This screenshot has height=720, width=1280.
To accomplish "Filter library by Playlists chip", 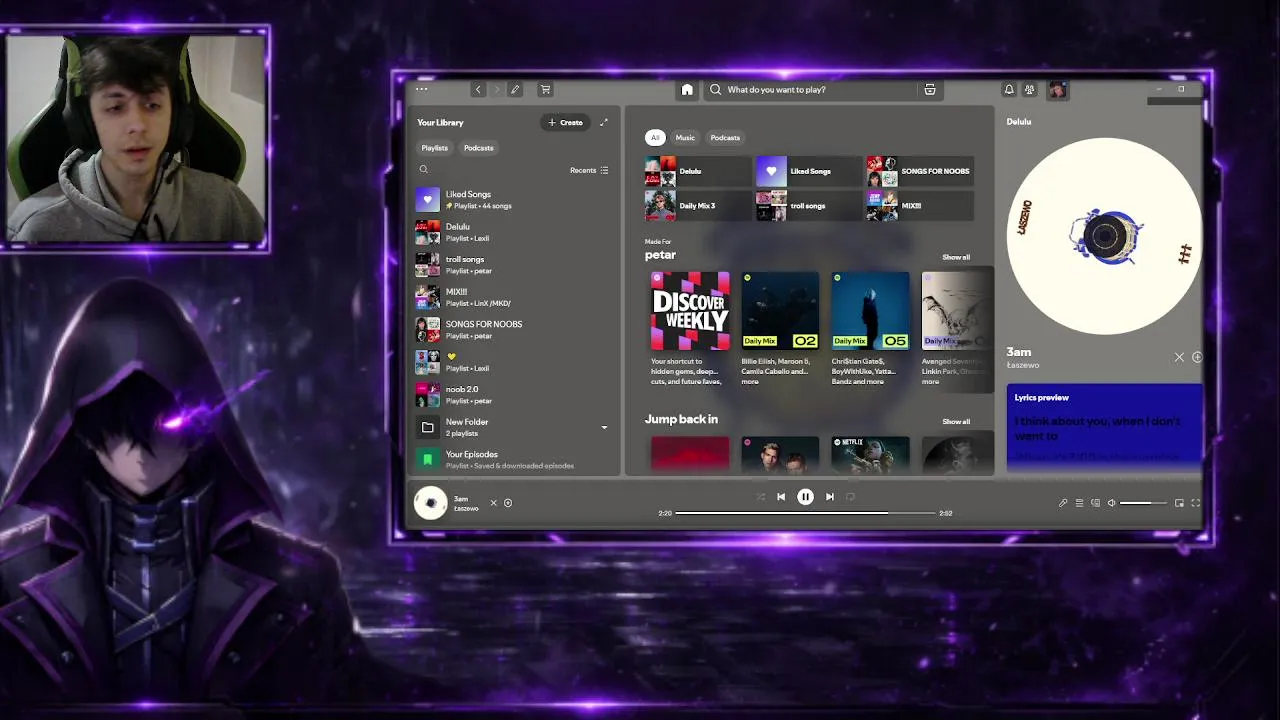I will (x=435, y=148).
